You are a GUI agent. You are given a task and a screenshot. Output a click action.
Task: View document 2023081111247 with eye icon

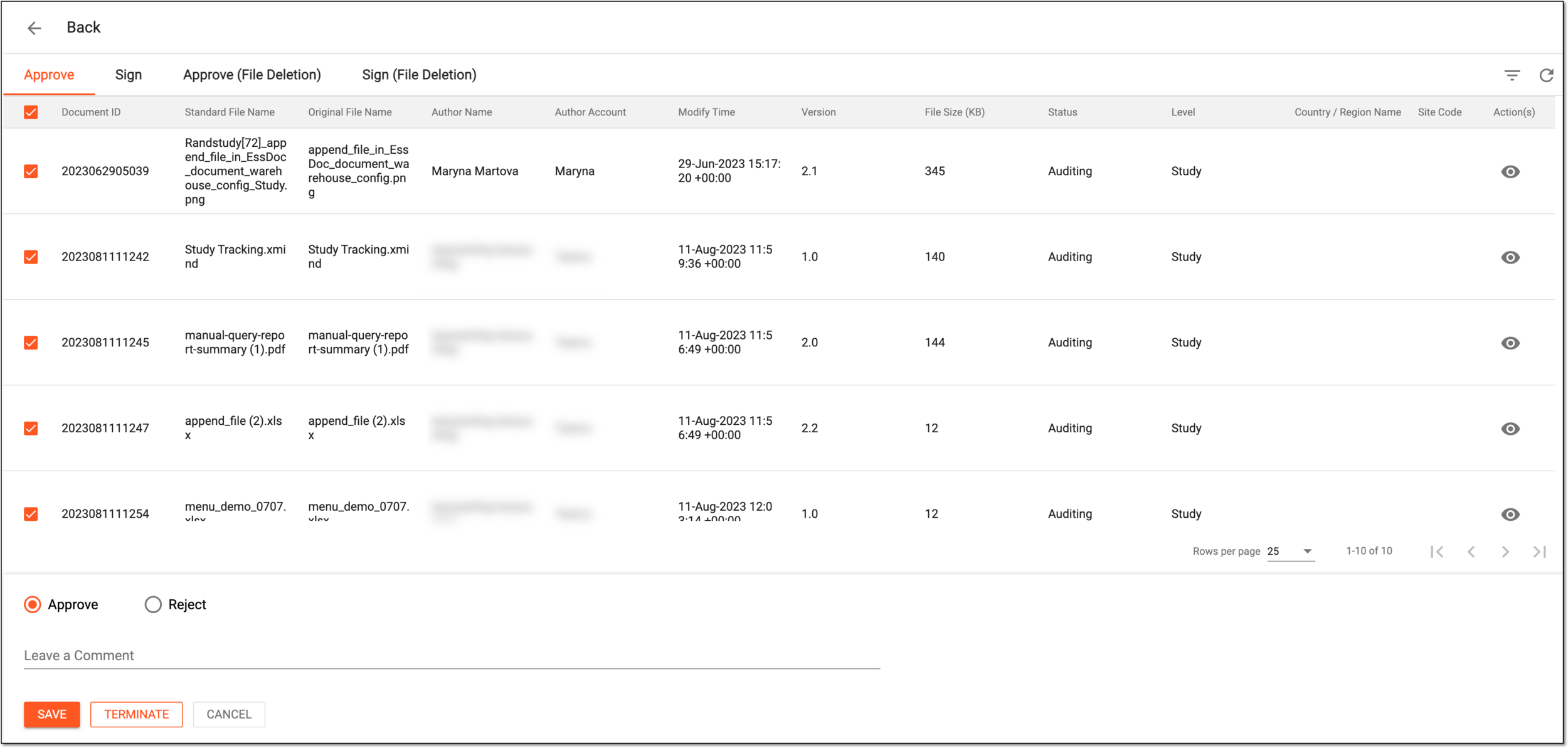1510,429
